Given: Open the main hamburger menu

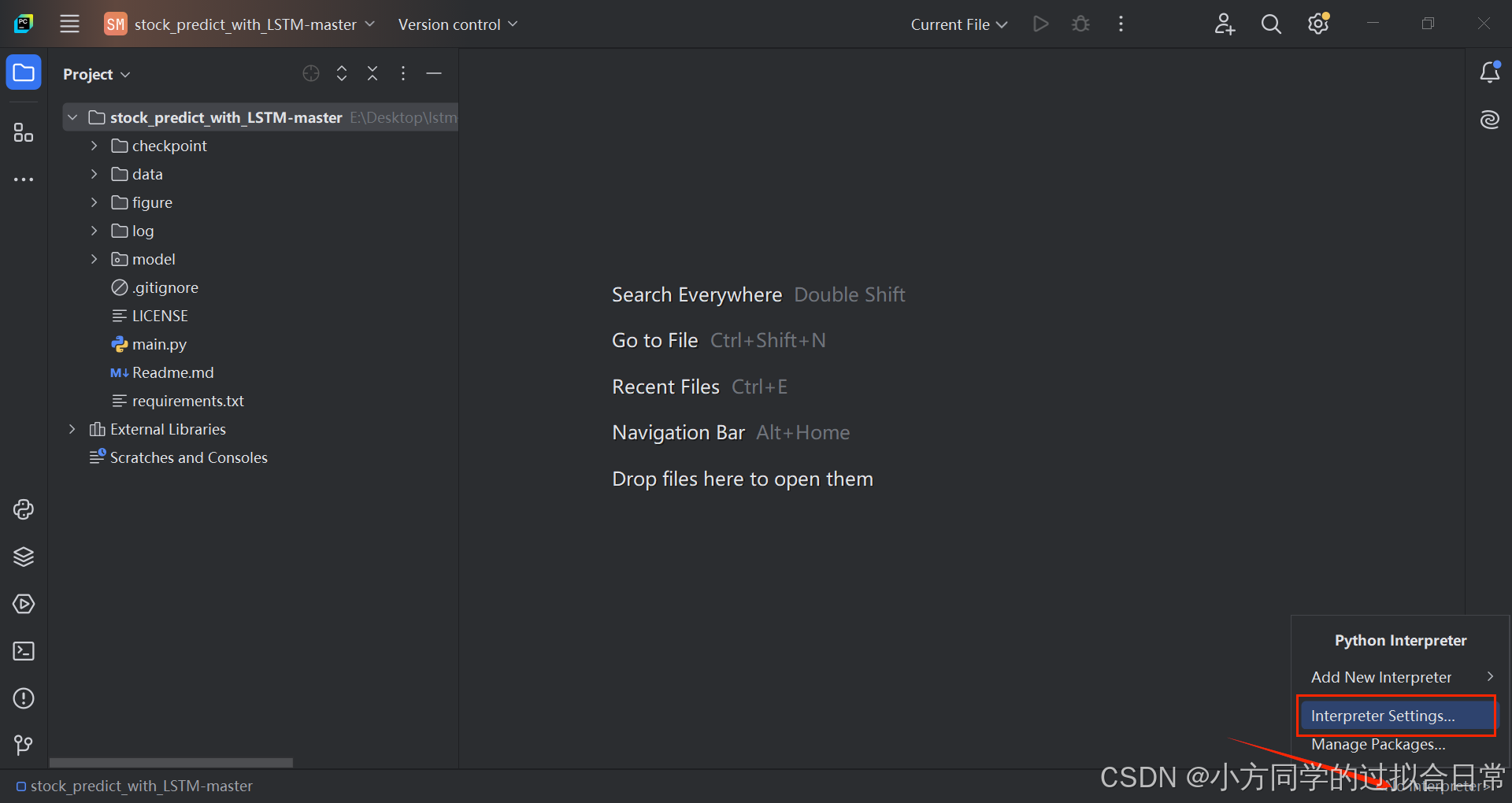Looking at the screenshot, I should pos(69,24).
